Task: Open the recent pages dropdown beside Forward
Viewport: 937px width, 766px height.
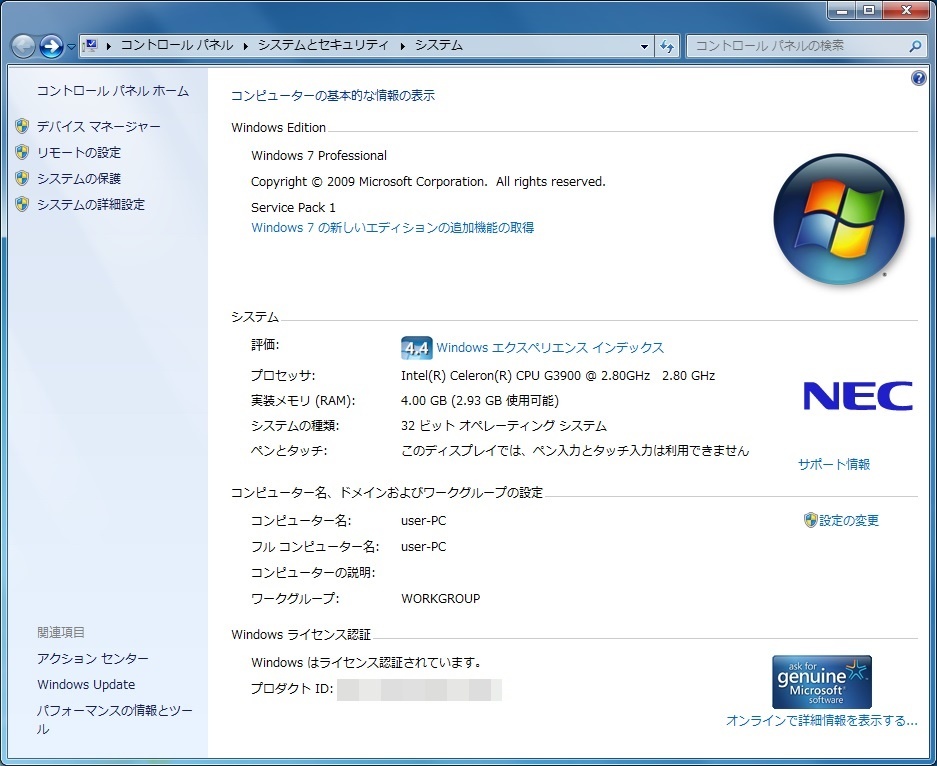Action: click(71, 47)
